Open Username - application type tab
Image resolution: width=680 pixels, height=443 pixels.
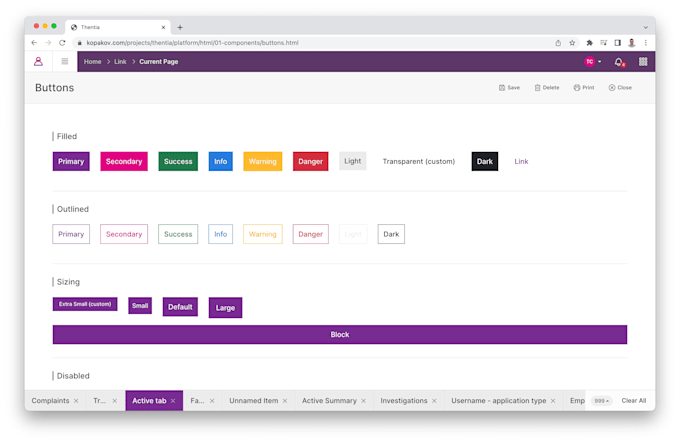(499, 401)
